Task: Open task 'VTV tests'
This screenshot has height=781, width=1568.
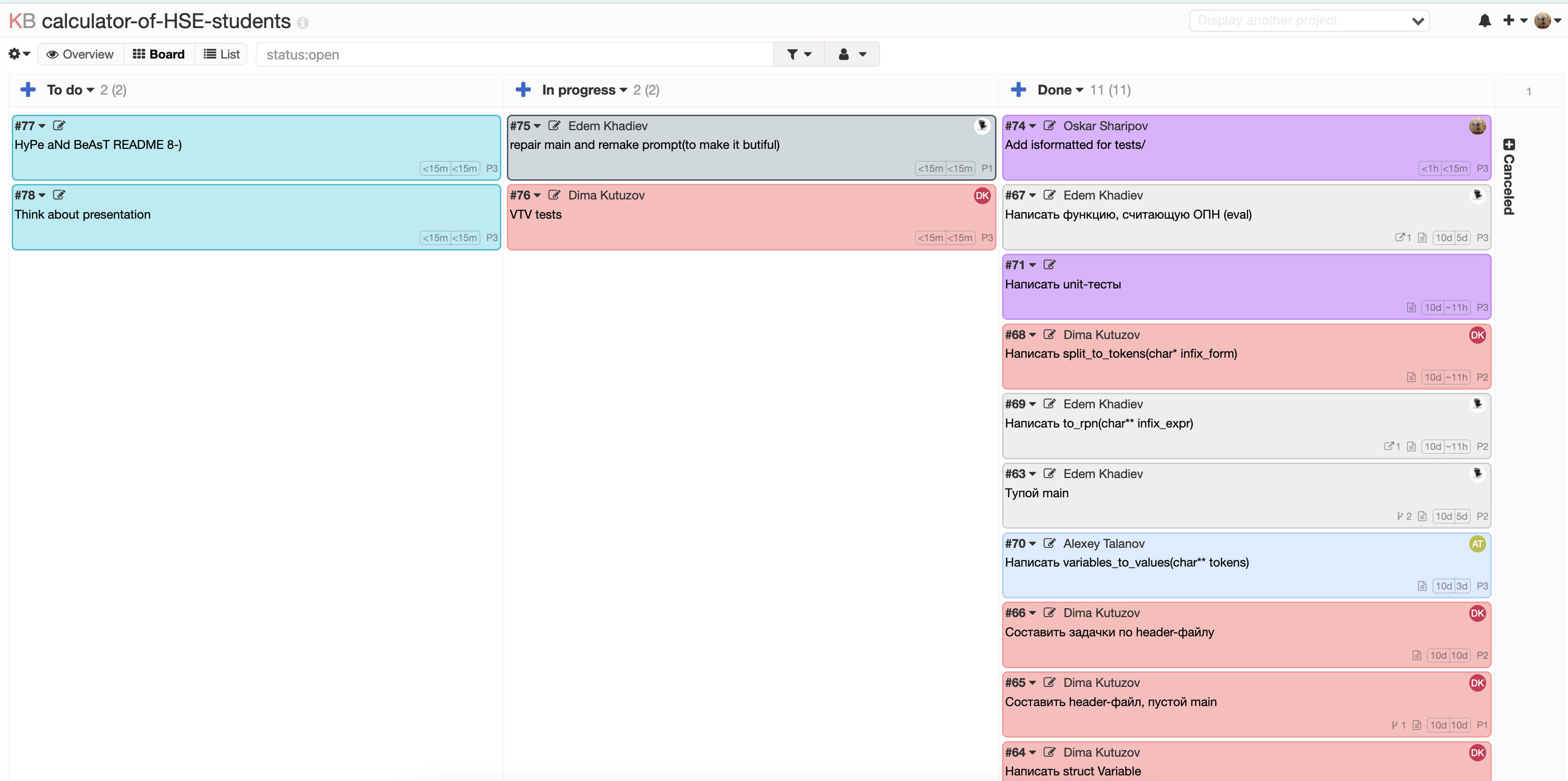Action: pyautogui.click(x=535, y=214)
